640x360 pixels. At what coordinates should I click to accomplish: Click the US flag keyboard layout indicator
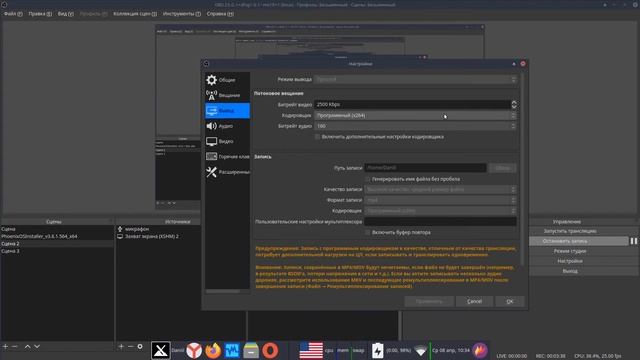[311, 350]
